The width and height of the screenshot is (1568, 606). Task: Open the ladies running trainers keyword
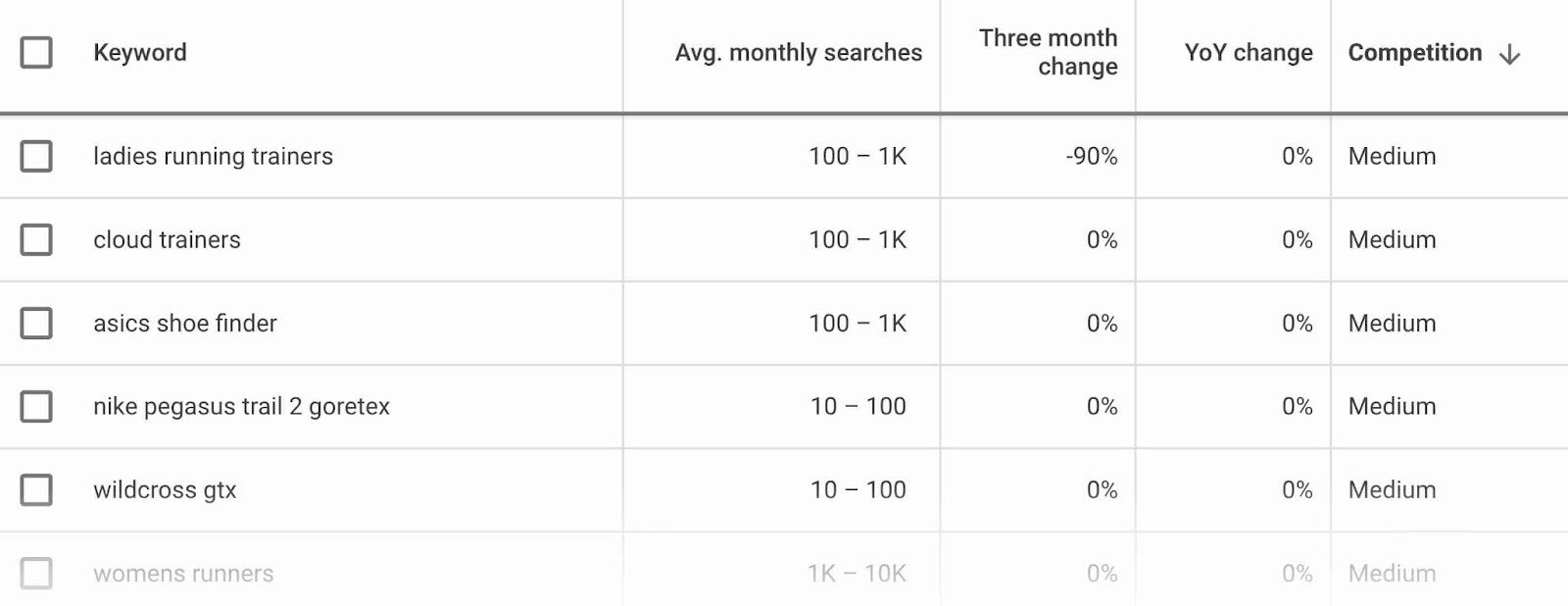coord(213,156)
